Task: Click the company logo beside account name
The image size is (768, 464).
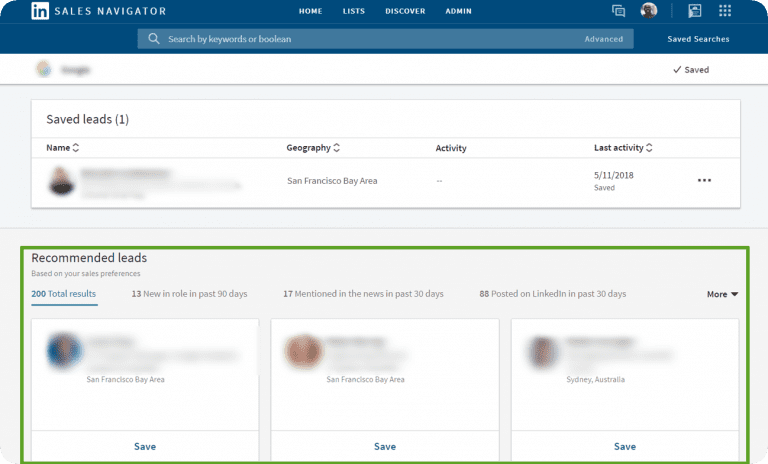Action: (44, 69)
